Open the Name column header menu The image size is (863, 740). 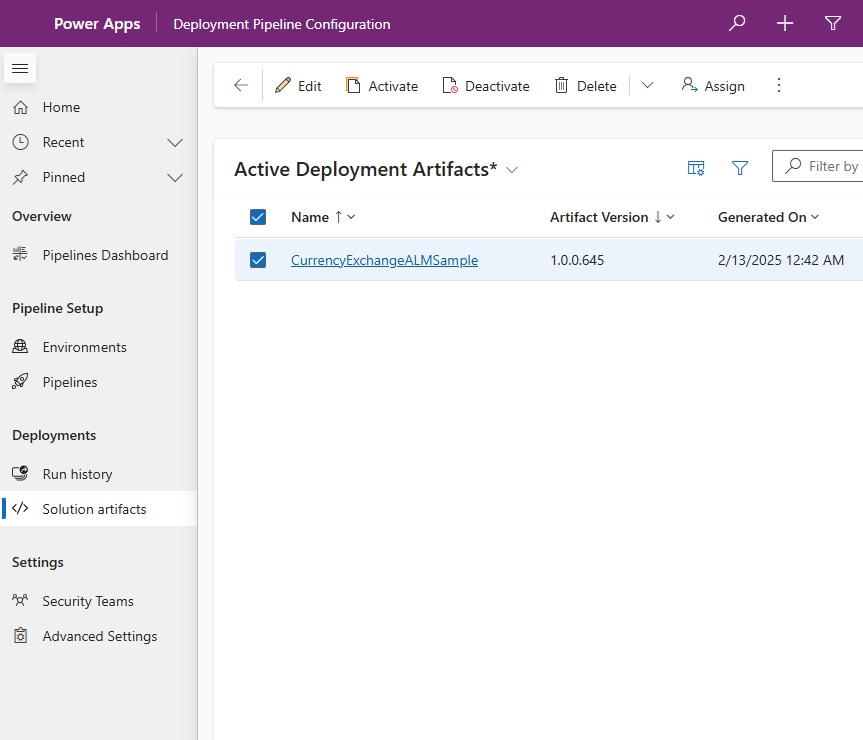coord(323,217)
